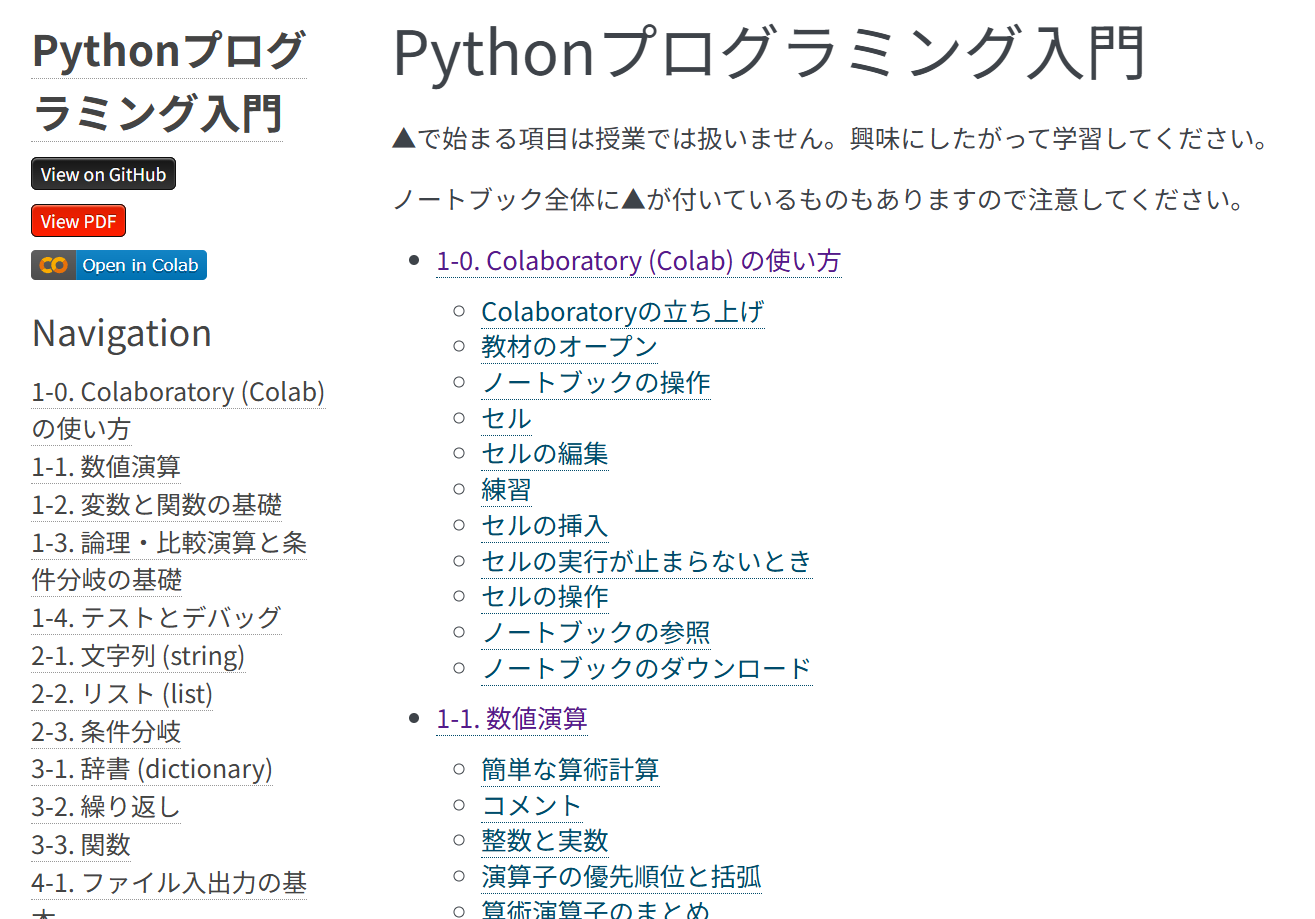Jump to ノートブックのダウンロード section
Screen dimensions: 1315x919
pyautogui.click(x=646, y=668)
